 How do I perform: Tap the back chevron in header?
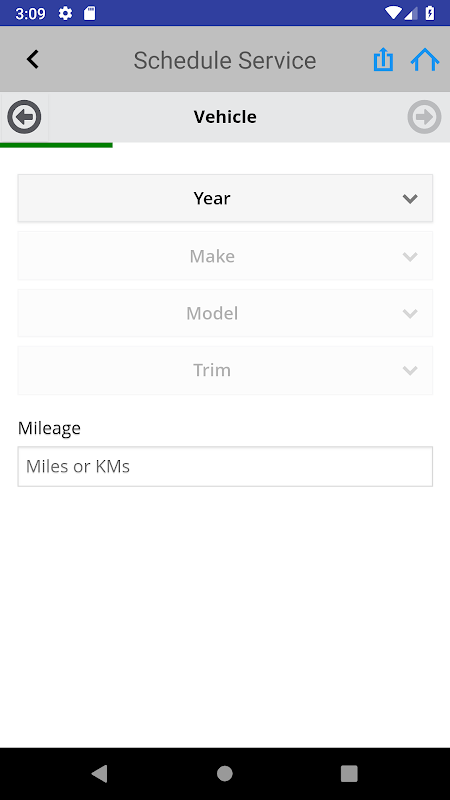[33, 60]
